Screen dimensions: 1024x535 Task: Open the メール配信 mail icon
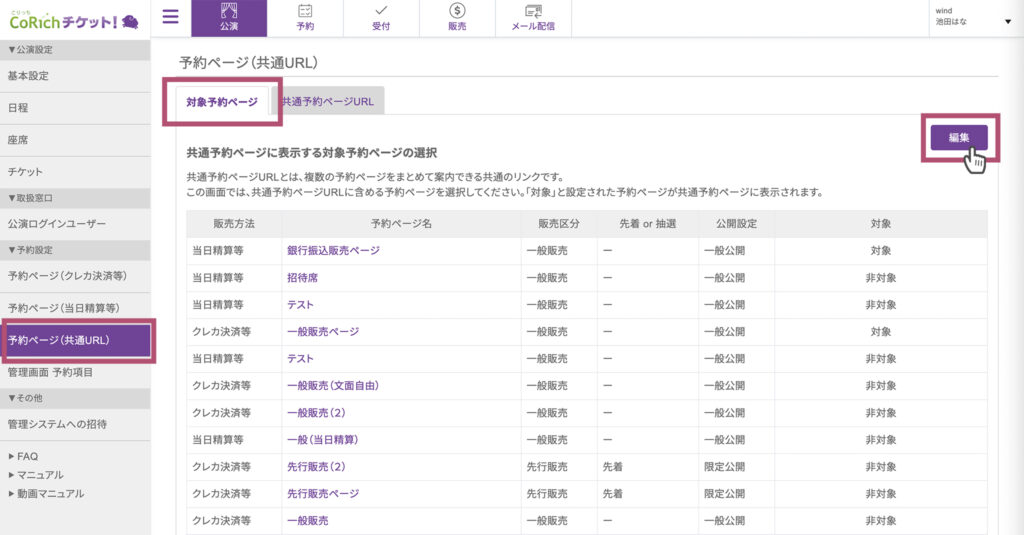pos(533,18)
